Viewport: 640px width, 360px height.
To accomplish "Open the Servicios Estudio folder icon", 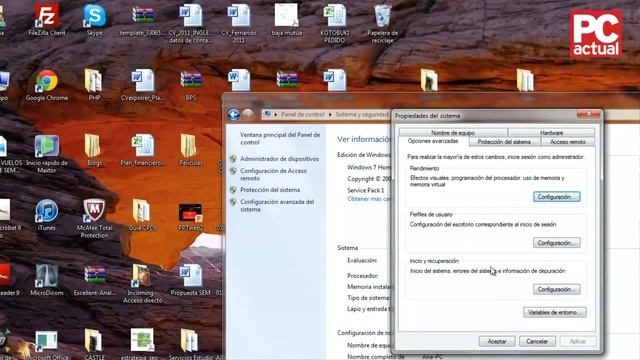I will (191, 344).
